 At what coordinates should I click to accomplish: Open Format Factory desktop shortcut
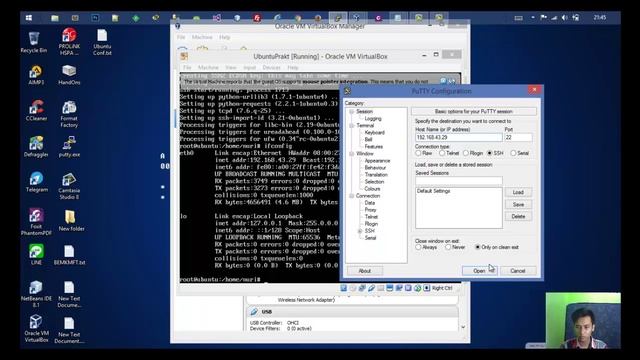pos(69,114)
